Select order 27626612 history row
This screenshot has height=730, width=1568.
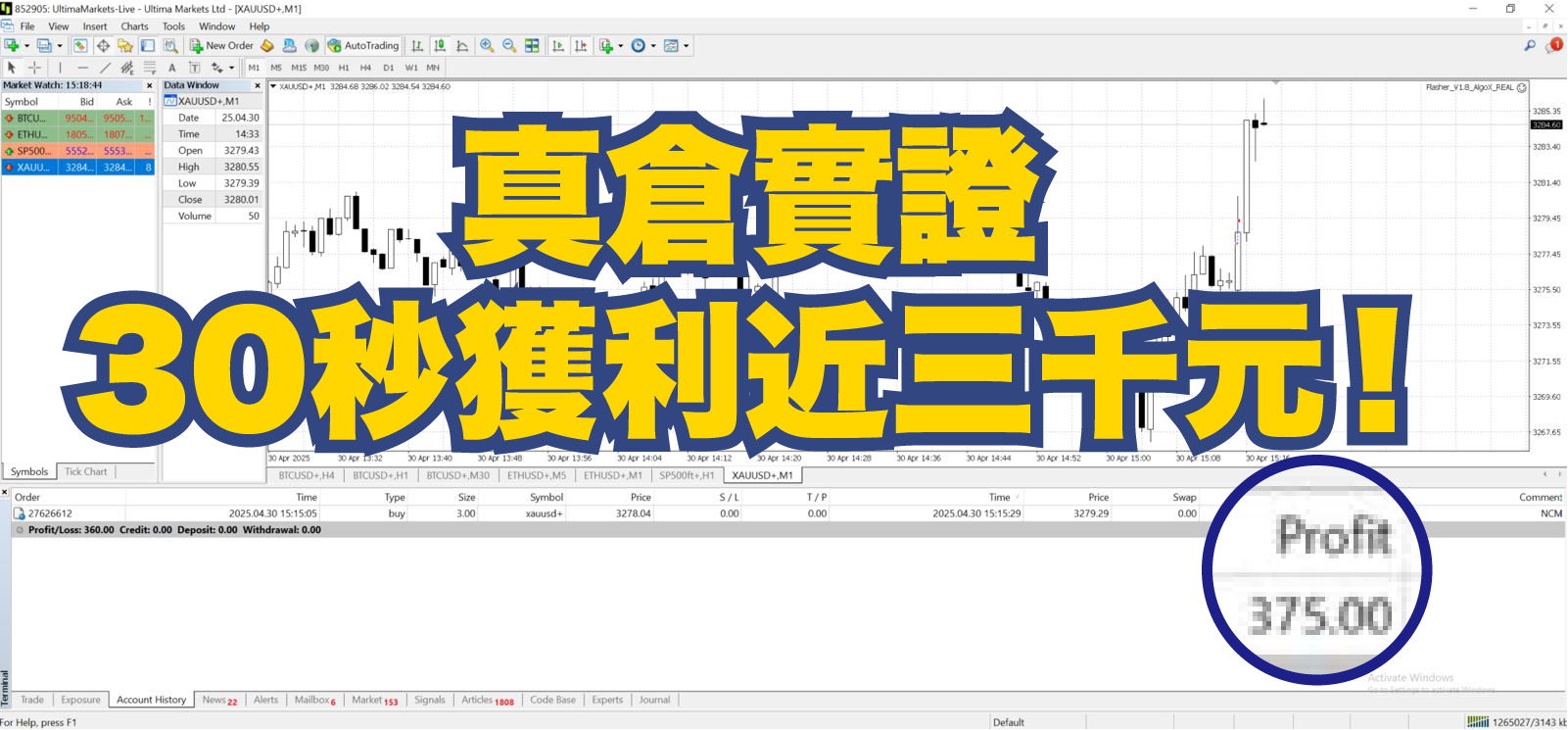(788, 513)
